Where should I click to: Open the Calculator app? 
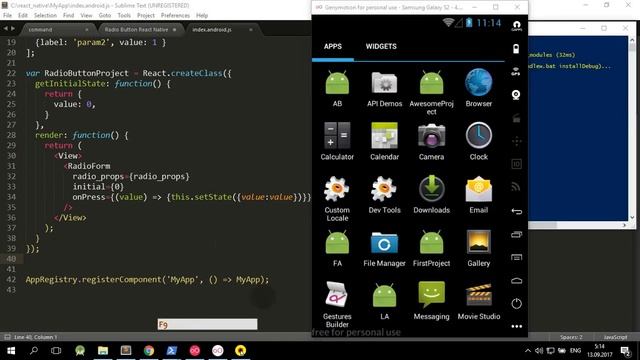337,141
